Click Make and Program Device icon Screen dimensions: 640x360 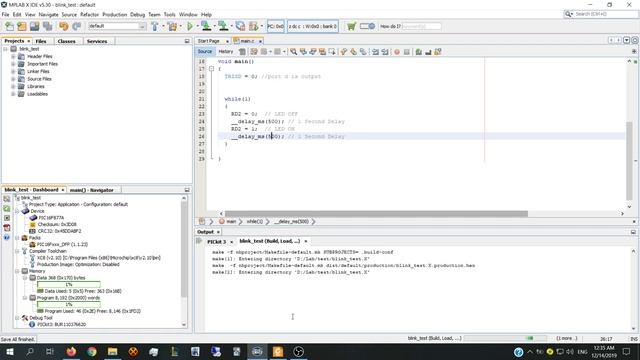coord(206,27)
